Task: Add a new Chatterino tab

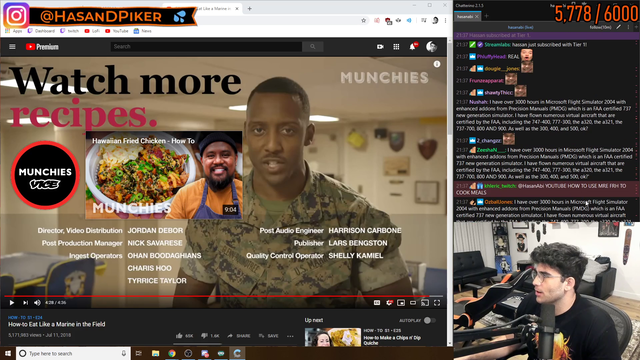Action: pyautogui.click(x=486, y=16)
